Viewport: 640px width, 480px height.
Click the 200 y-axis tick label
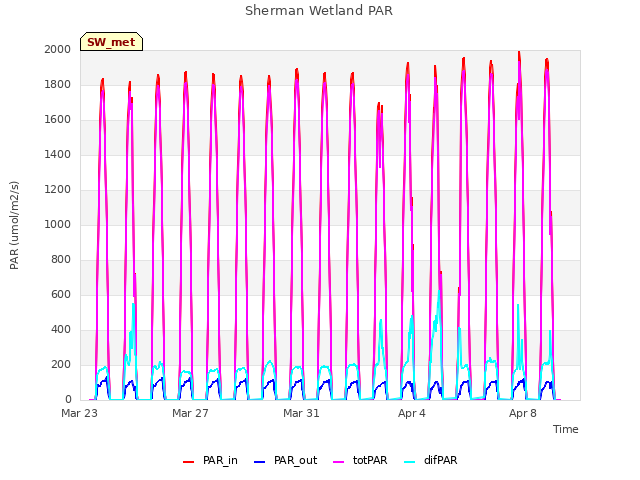[61, 364]
